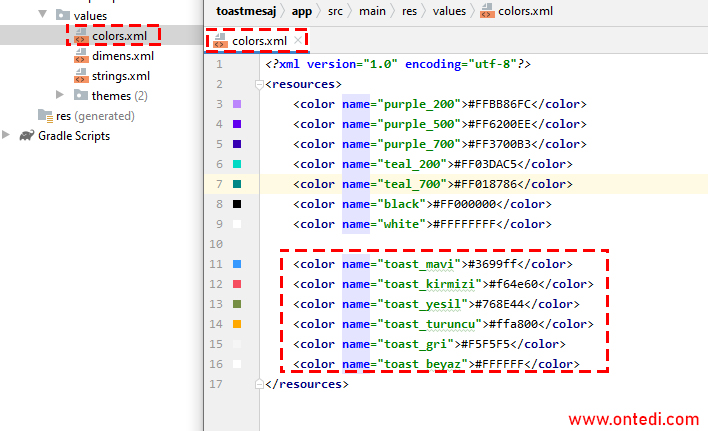Screen dimensions: 708x431
Task: Place cursor on encoding="utf-8" attribute
Action: (461, 65)
